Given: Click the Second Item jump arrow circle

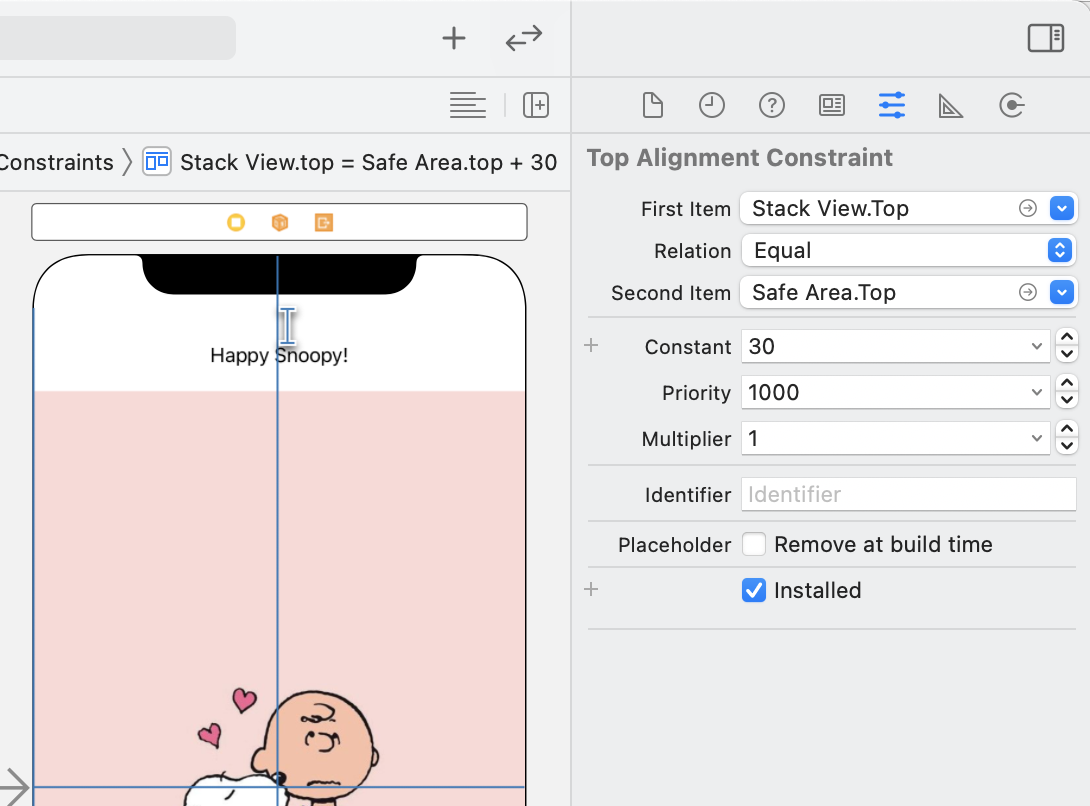Looking at the screenshot, I should point(1027,292).
